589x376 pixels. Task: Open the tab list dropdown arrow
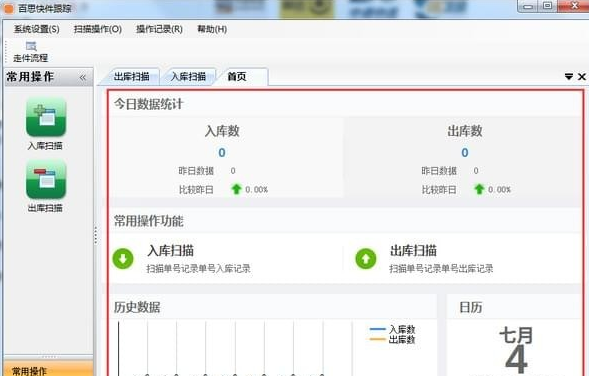click(x=569, y=77)
